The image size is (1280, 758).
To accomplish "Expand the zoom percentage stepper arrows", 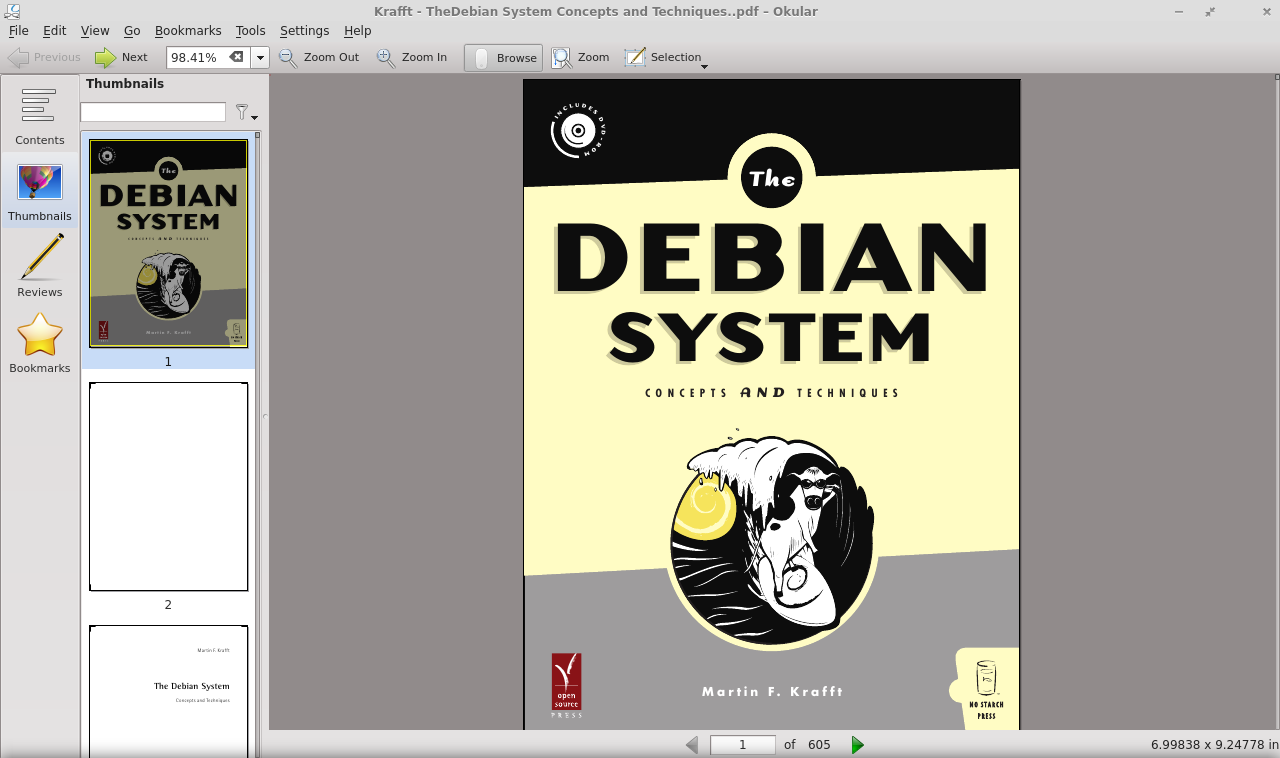I will [x=260, y=57].
